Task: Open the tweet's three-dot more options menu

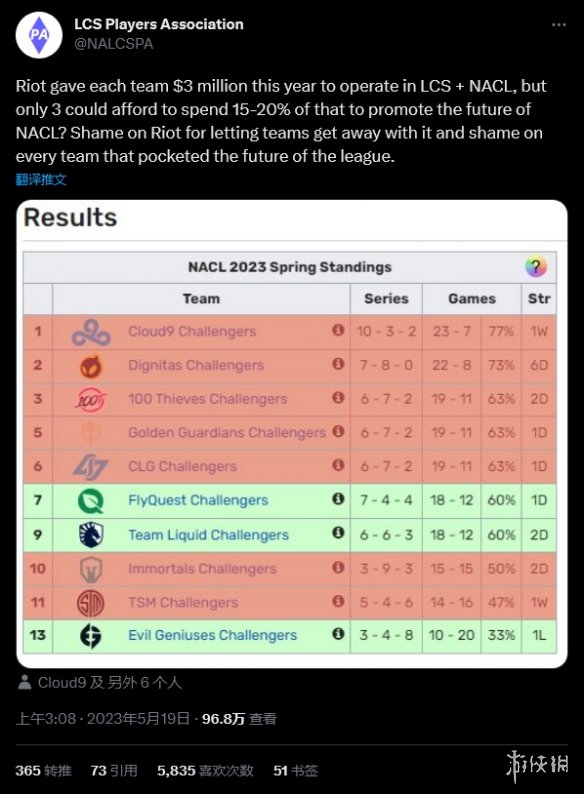Action: [x=558, y=25]
